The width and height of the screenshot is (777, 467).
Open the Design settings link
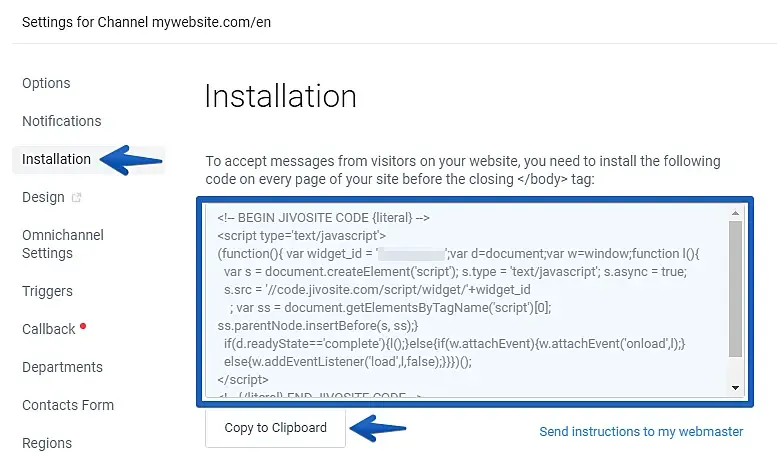[x=43, y=197]
